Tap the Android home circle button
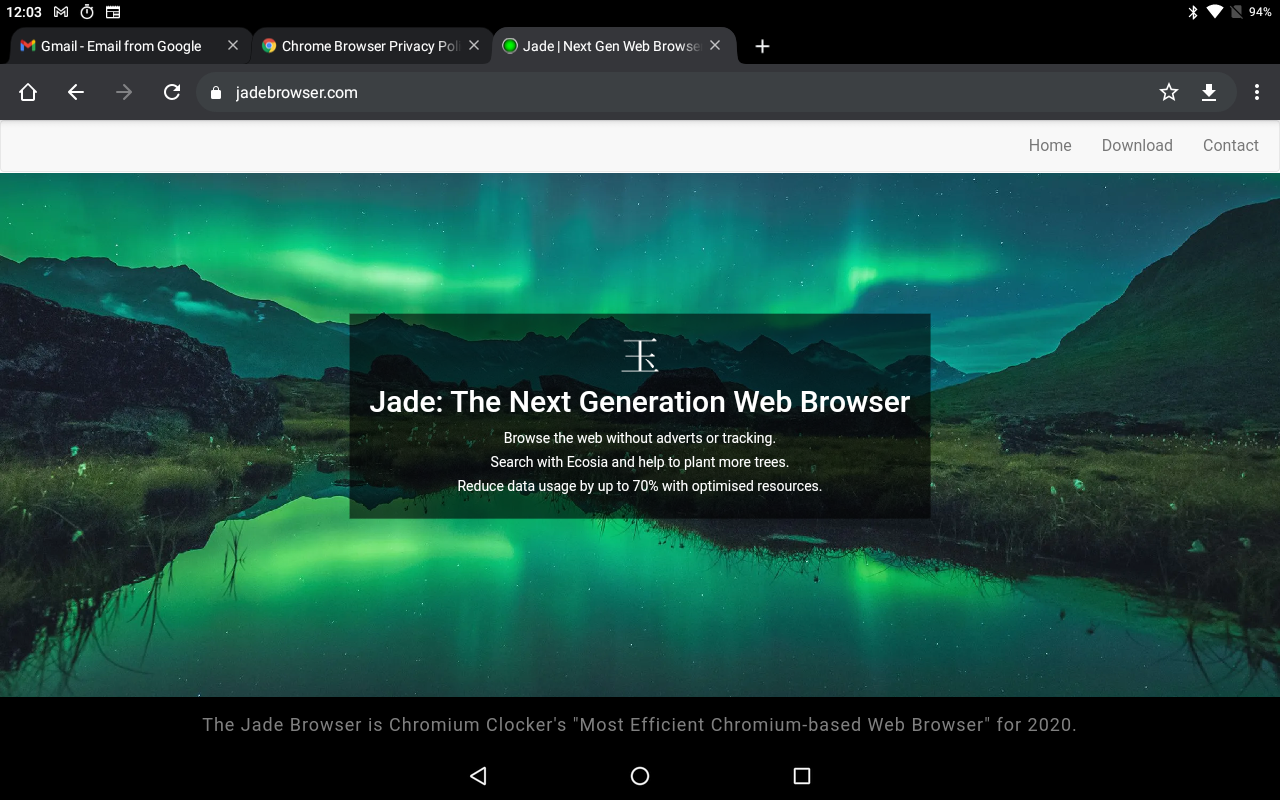The height and width of the screenshot is (800, 1280). pyautogui.click(x=640, y=776)
